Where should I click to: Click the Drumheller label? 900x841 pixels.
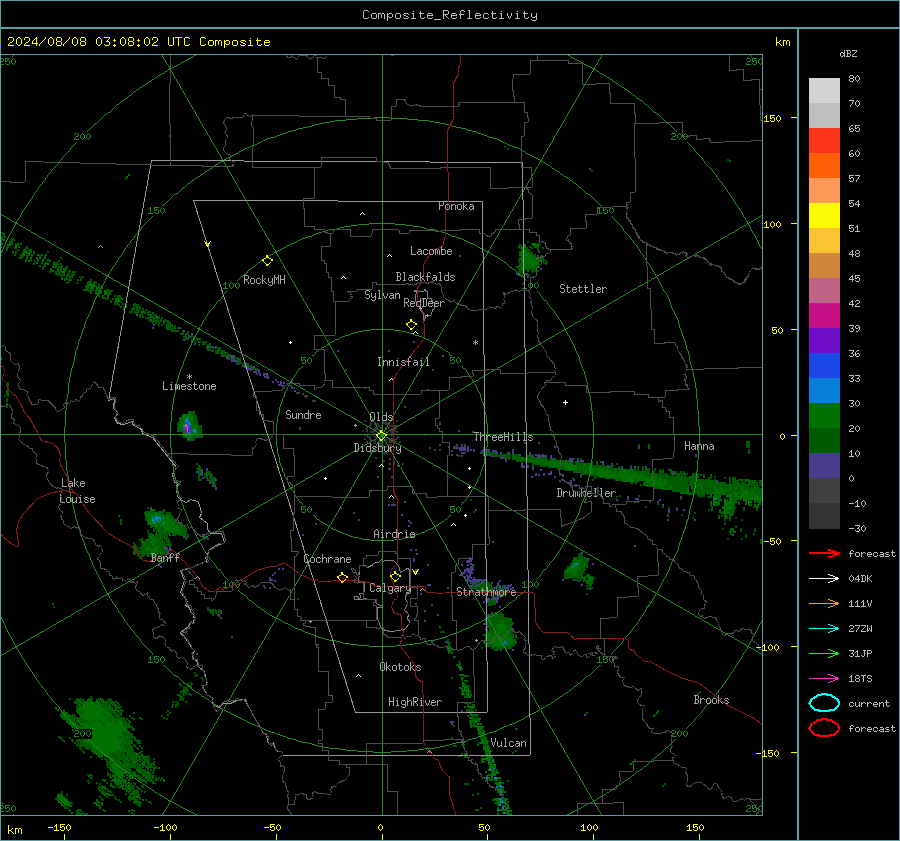(586, 493)
